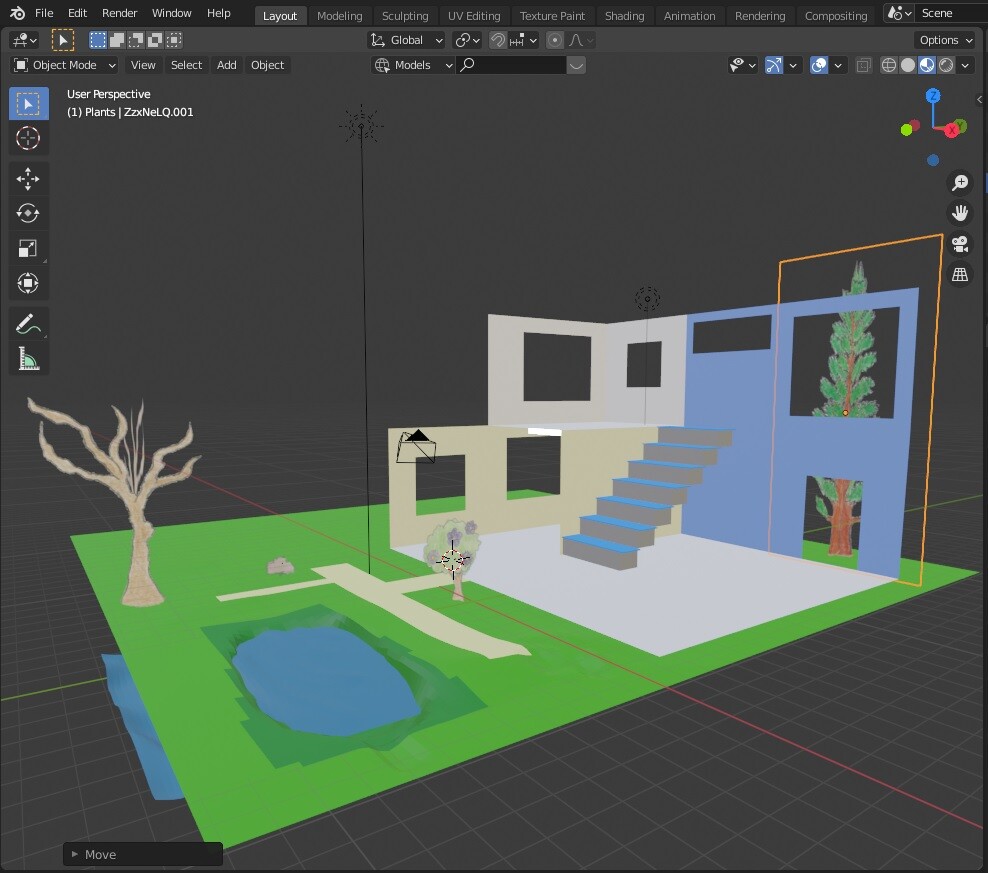The width and height of the screenshot is (988, 873).
Task: Switch to the Shading workspace tab
Action: (x=624, y=15)
